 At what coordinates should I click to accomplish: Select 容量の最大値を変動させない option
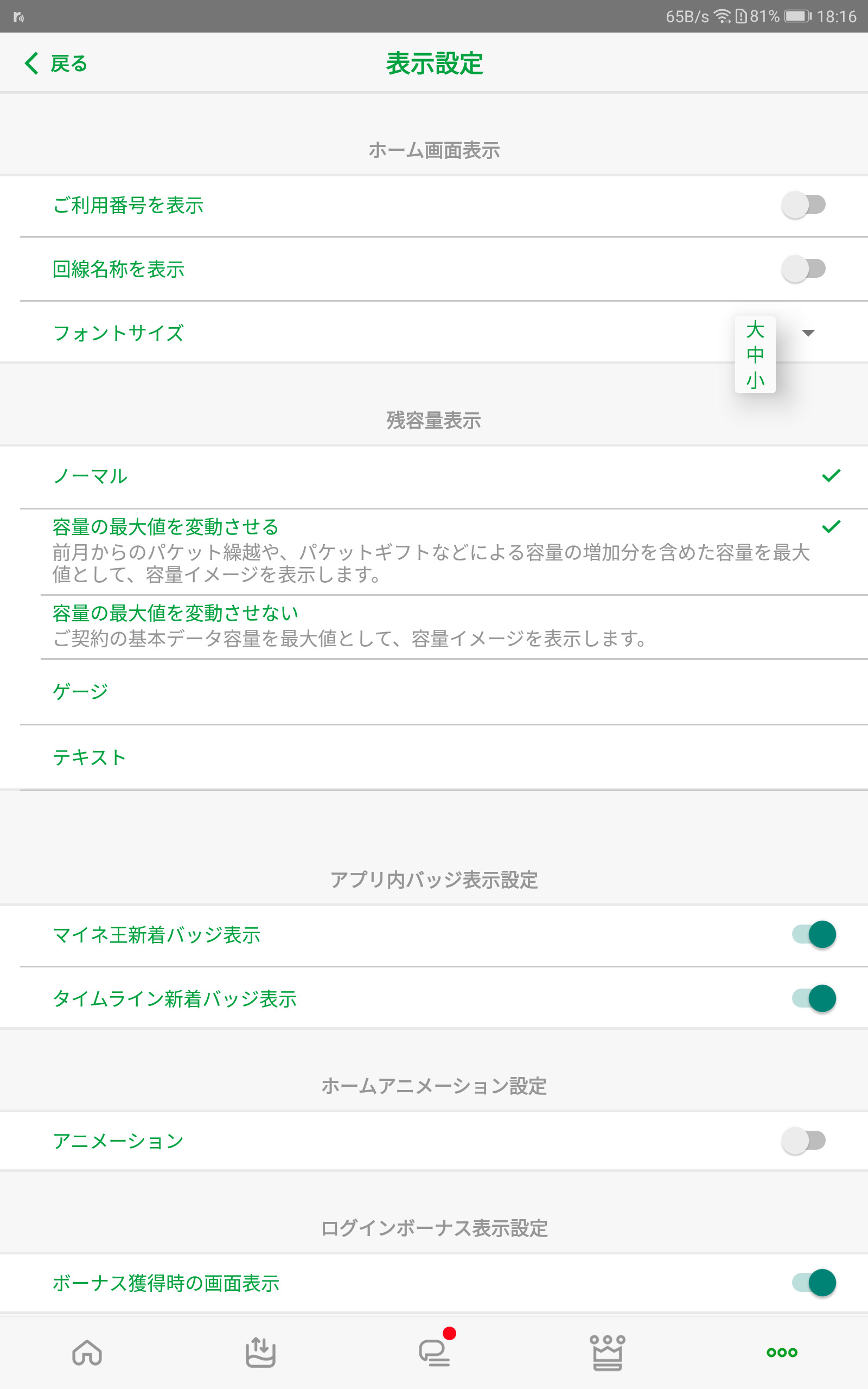point(176,613)
